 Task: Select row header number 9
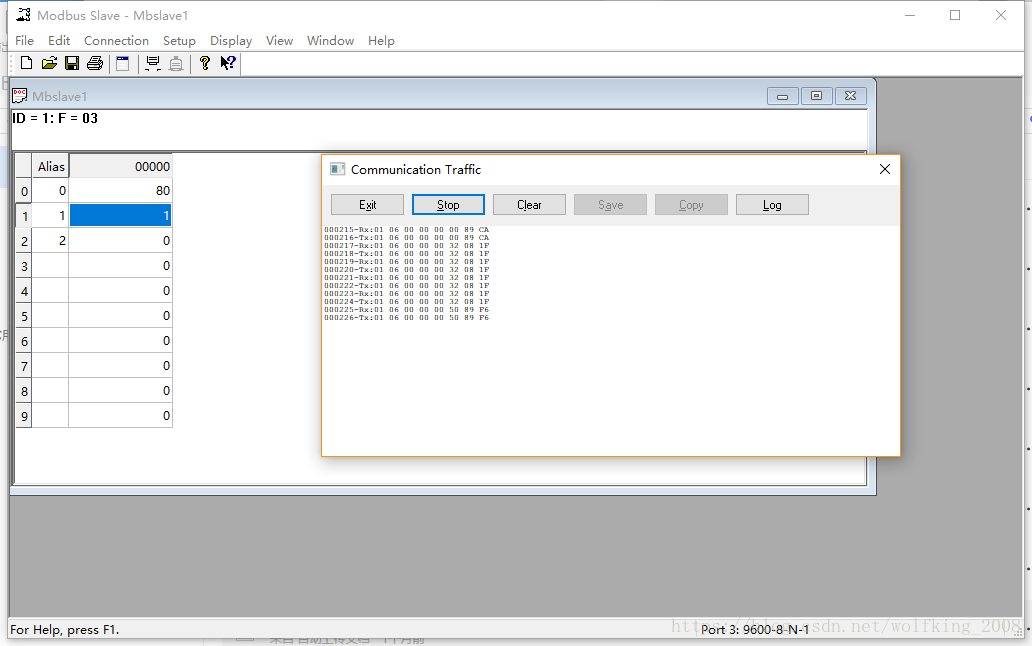[24, 416]
